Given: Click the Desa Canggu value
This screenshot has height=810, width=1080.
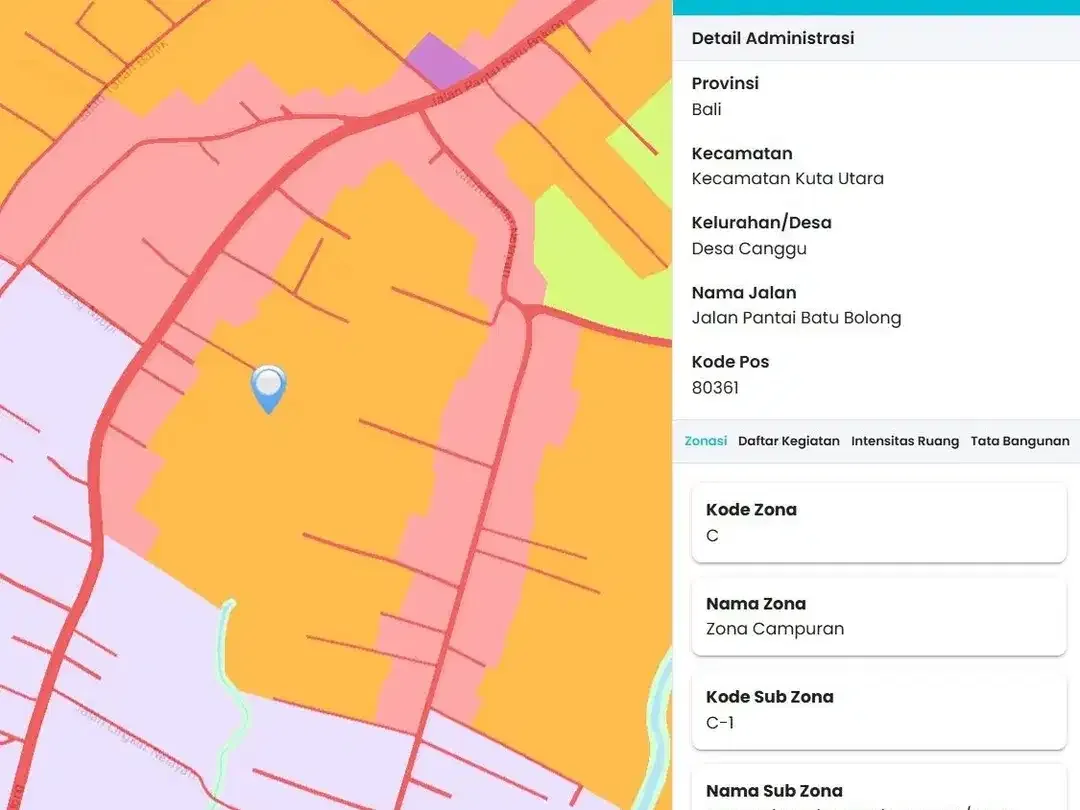Looking at the screenshot, I should coord(749,249).
